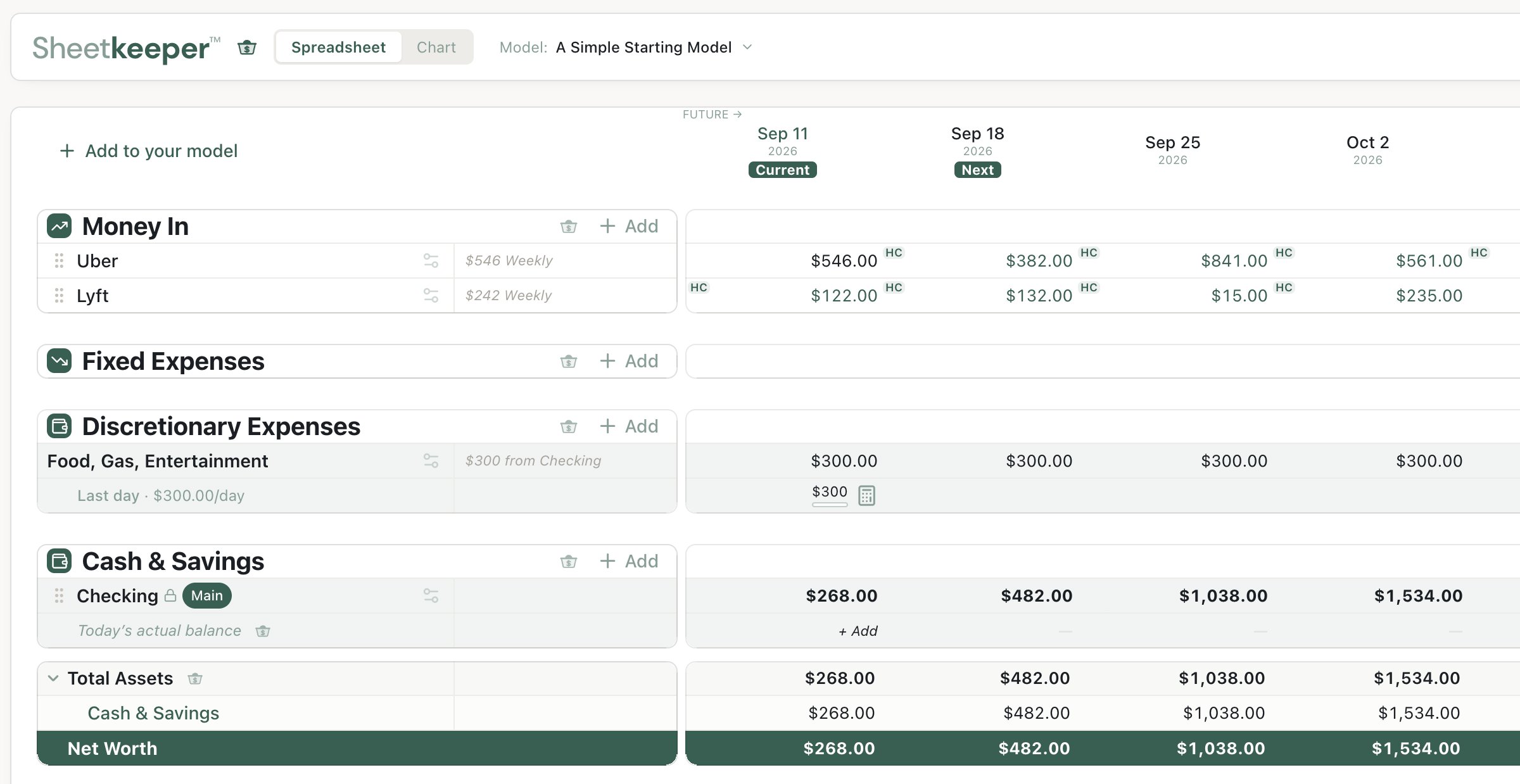
Task: Select Uber $546.00 cell for Sep 11
Action: click(x=844, y=261)
